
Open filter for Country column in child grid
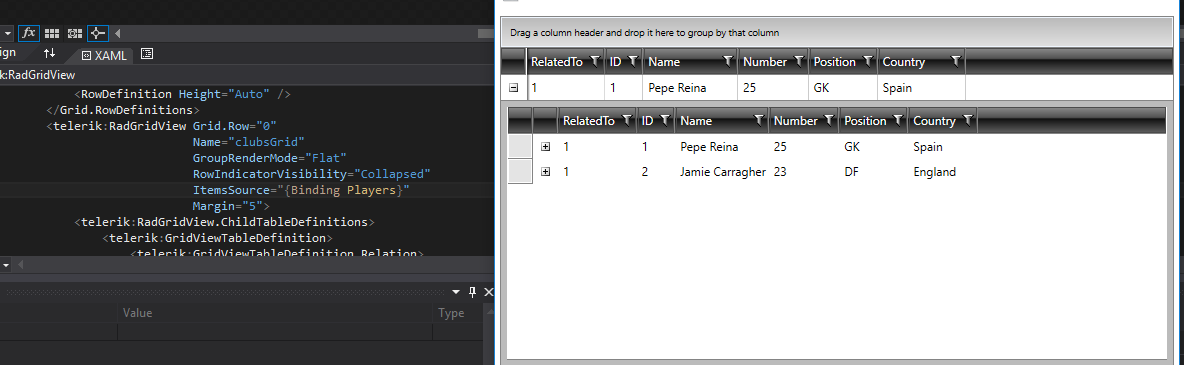coord(968,120)
